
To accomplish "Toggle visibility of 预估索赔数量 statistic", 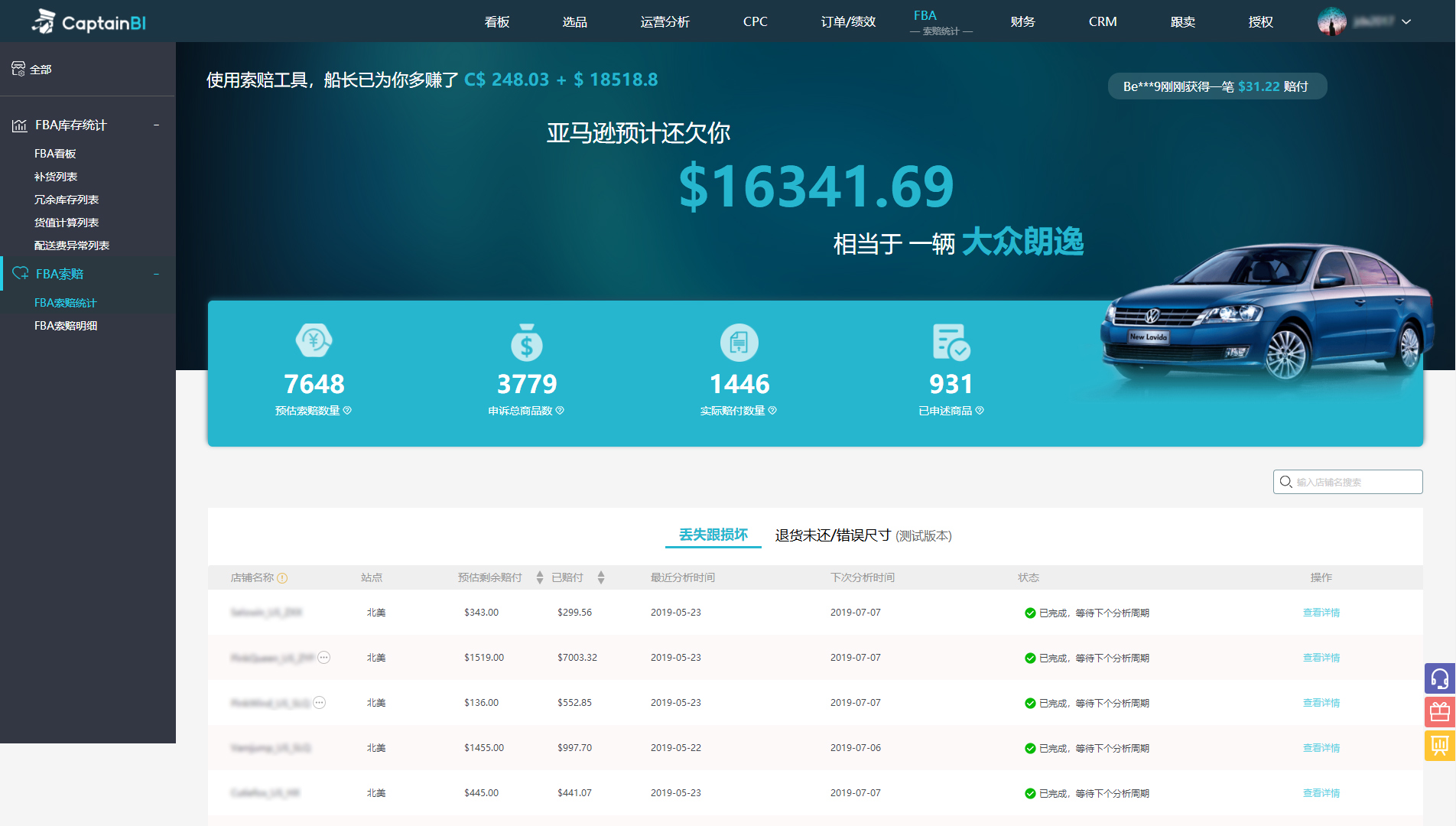I will [x=349, y=411].
